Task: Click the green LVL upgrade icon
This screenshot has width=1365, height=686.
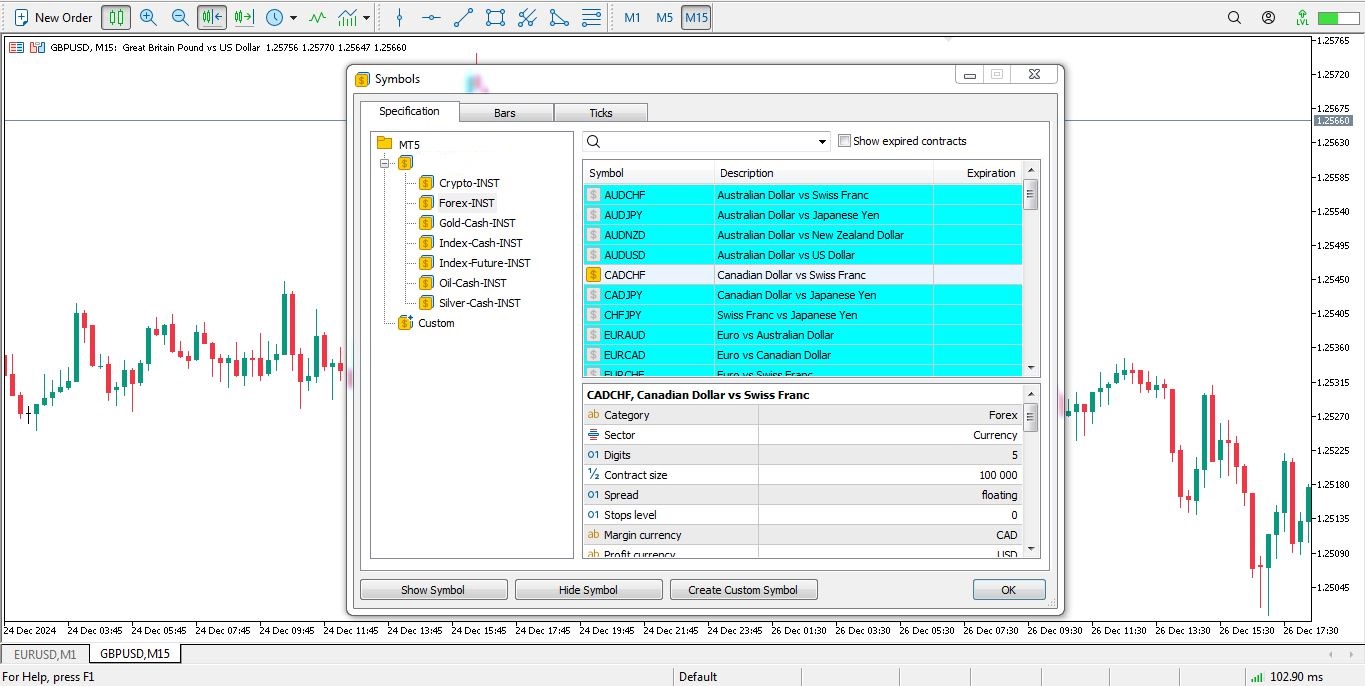Action: (x=1302, y=17)
